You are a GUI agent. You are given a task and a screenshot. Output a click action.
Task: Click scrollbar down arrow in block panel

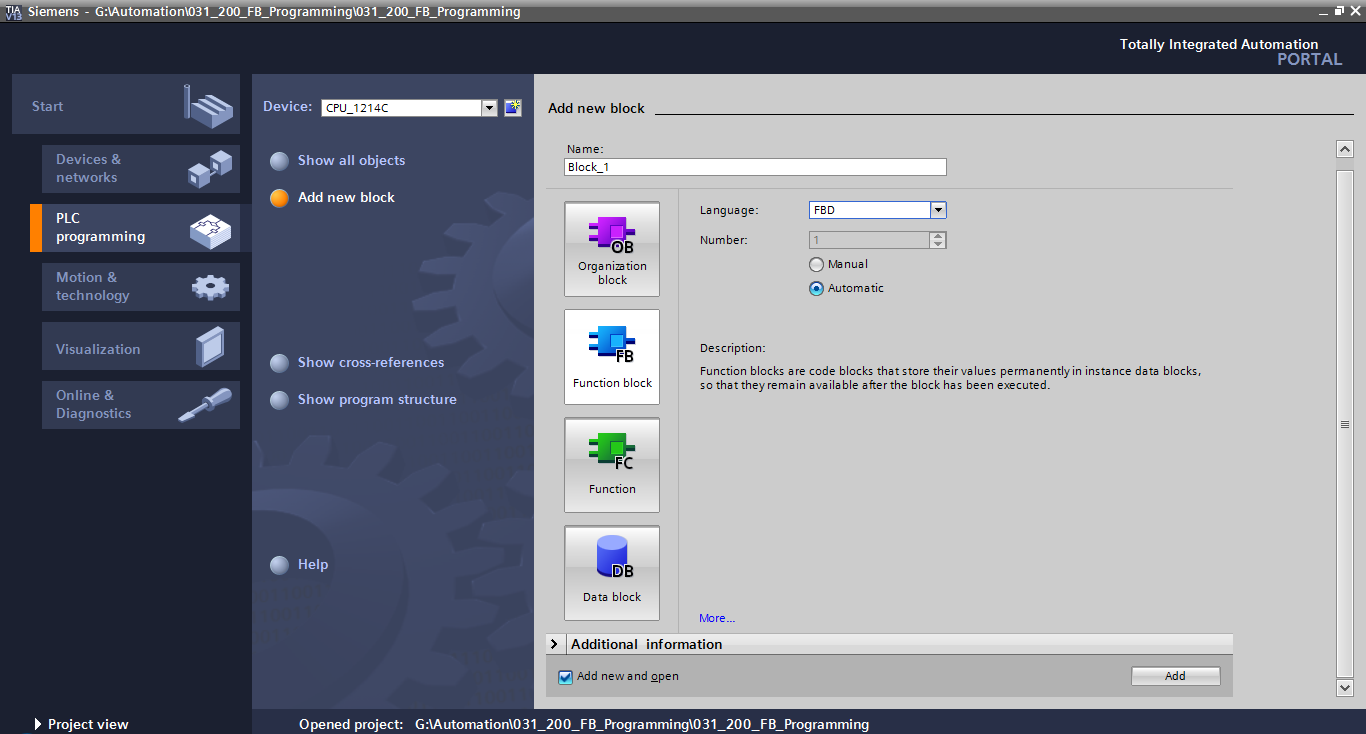coord(1345,687)
